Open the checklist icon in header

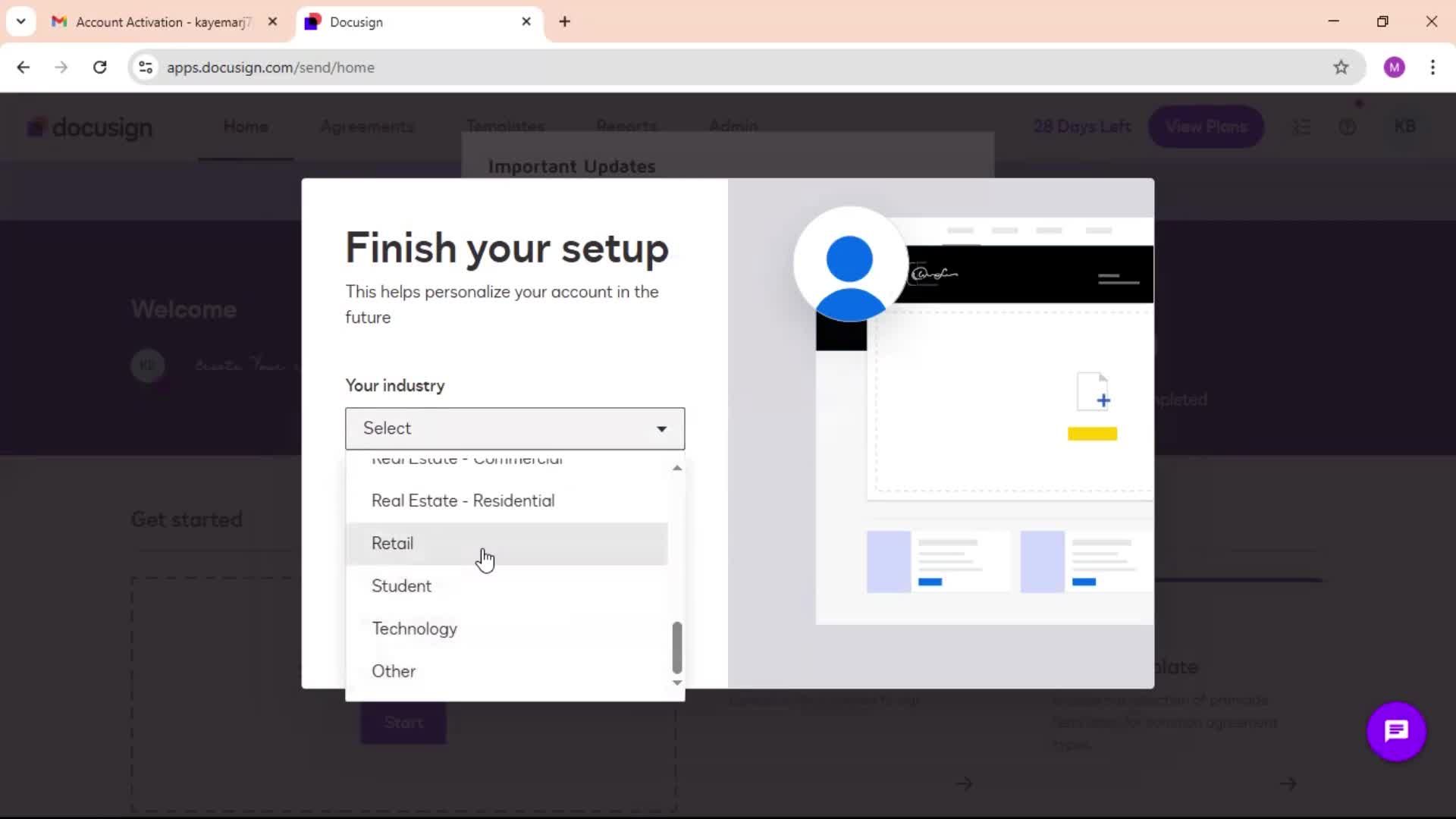click(1301, 127)
